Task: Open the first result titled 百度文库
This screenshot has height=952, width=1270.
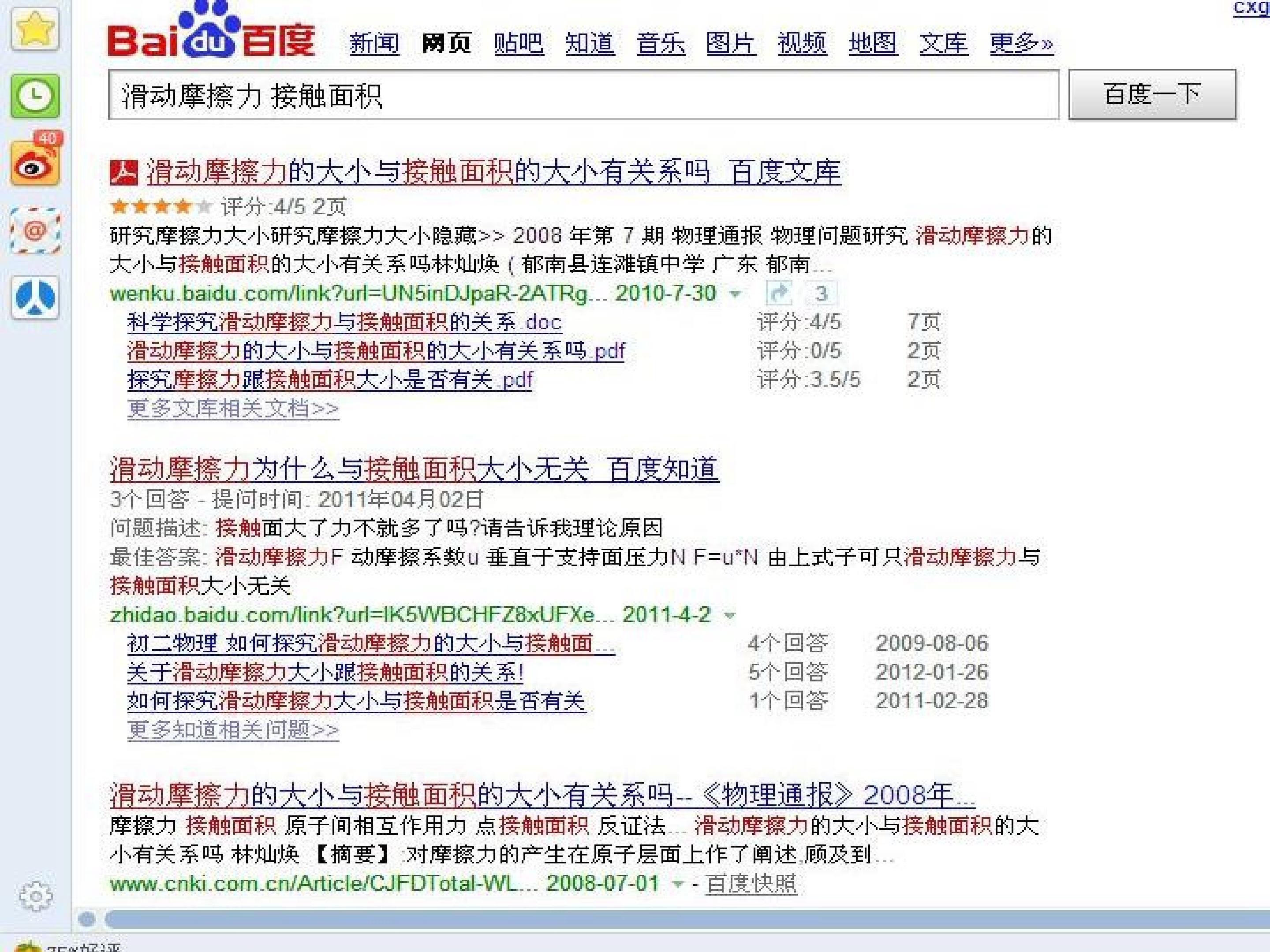Action: (494, 172)
